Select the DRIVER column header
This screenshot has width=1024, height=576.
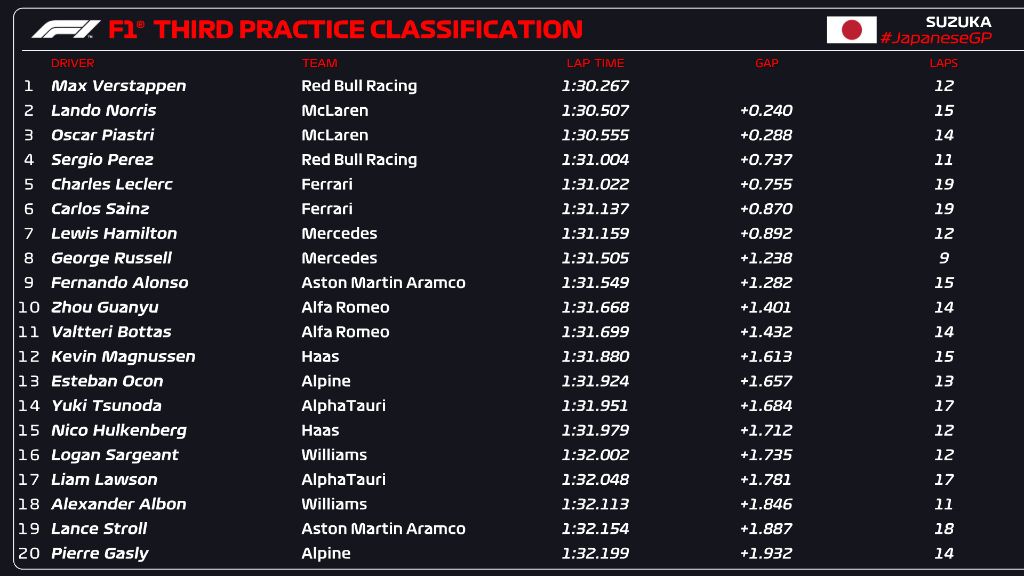pos(72,63)
